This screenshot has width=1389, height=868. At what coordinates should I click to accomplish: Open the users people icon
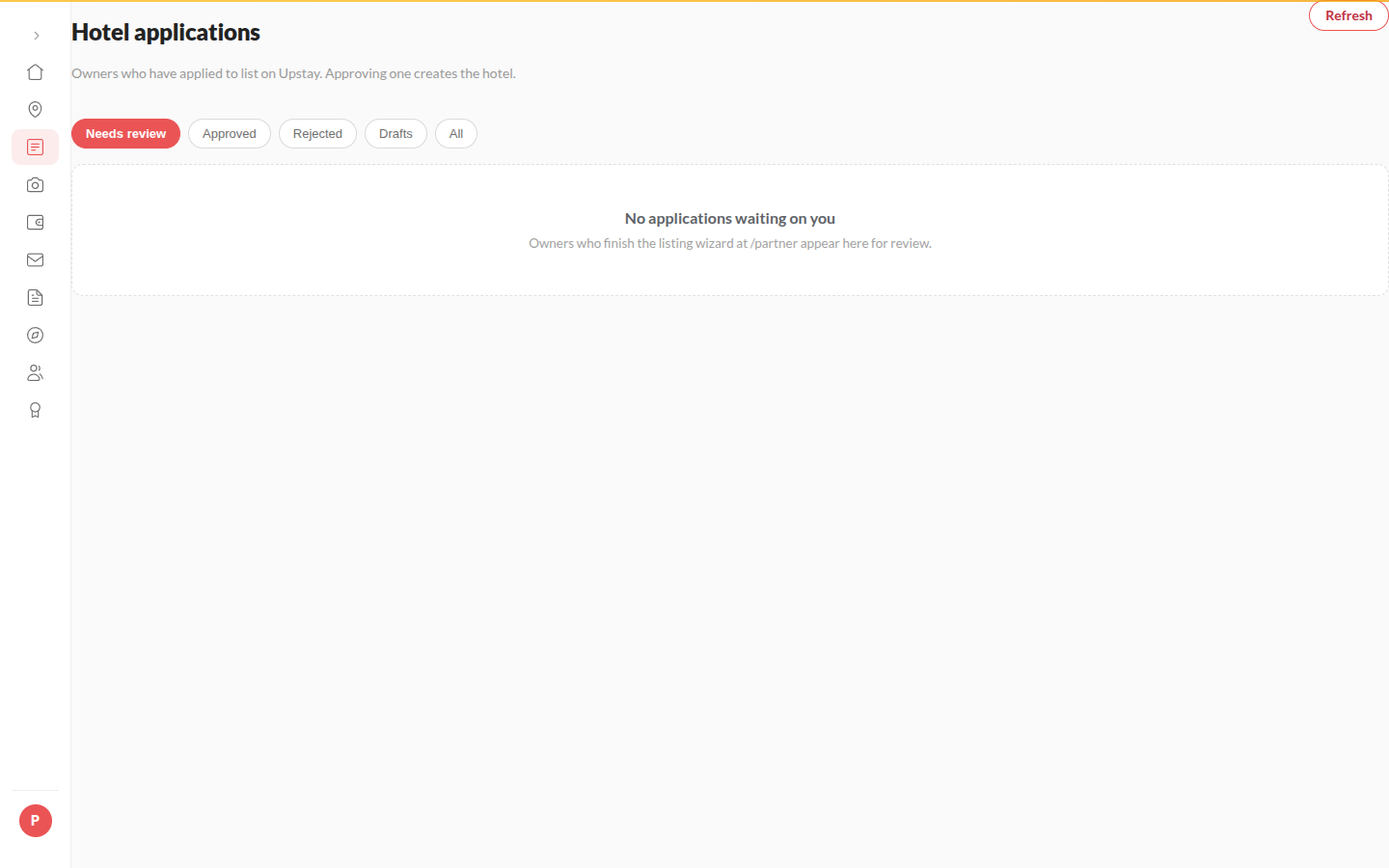[36, 373]
